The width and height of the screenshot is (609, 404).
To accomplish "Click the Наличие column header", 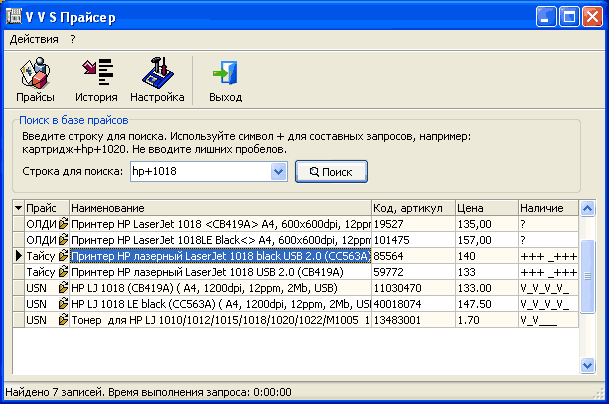I will click(546, 207).
